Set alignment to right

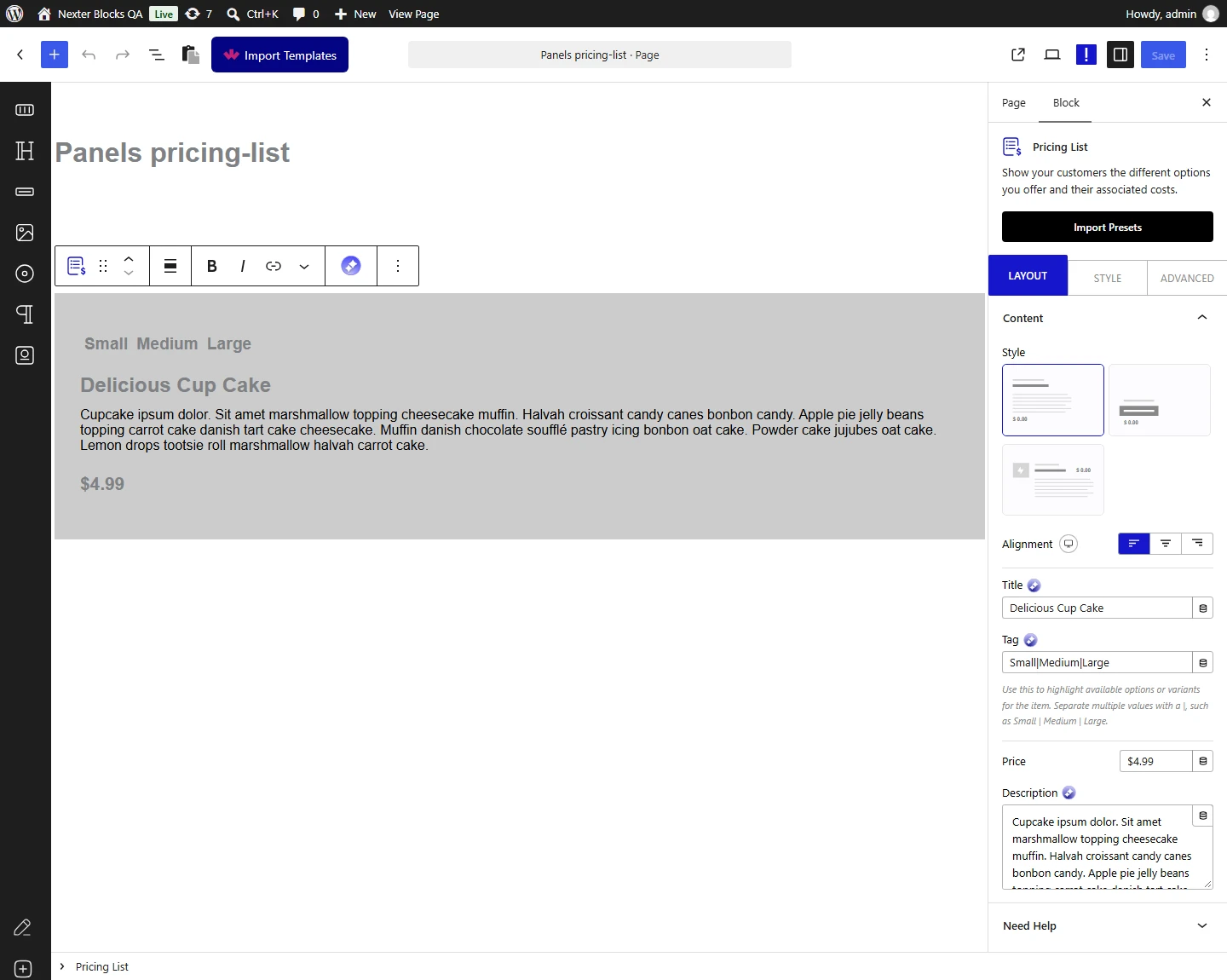coord(1197,544)
